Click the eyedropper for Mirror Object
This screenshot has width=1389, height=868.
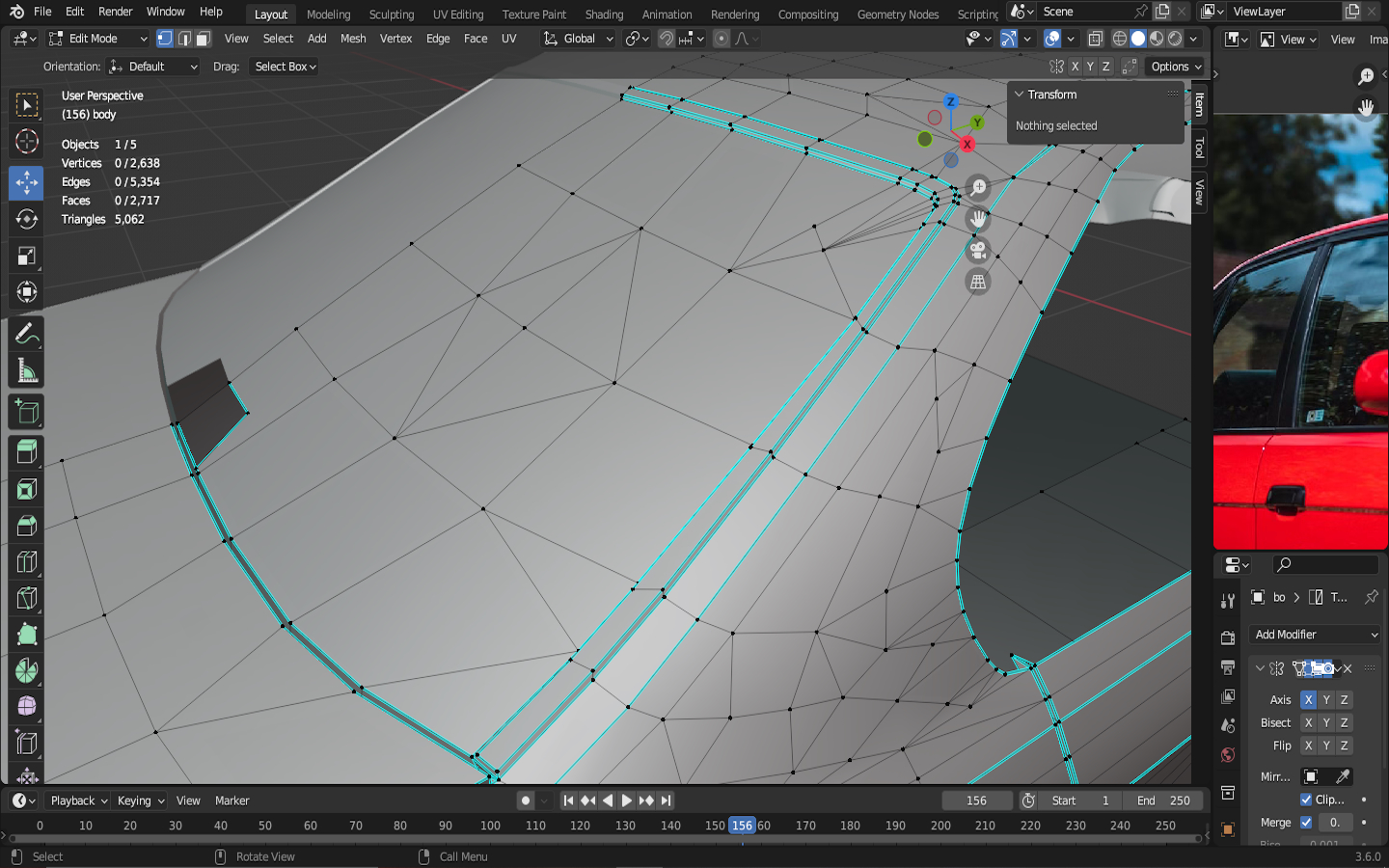pos(1342,776)
